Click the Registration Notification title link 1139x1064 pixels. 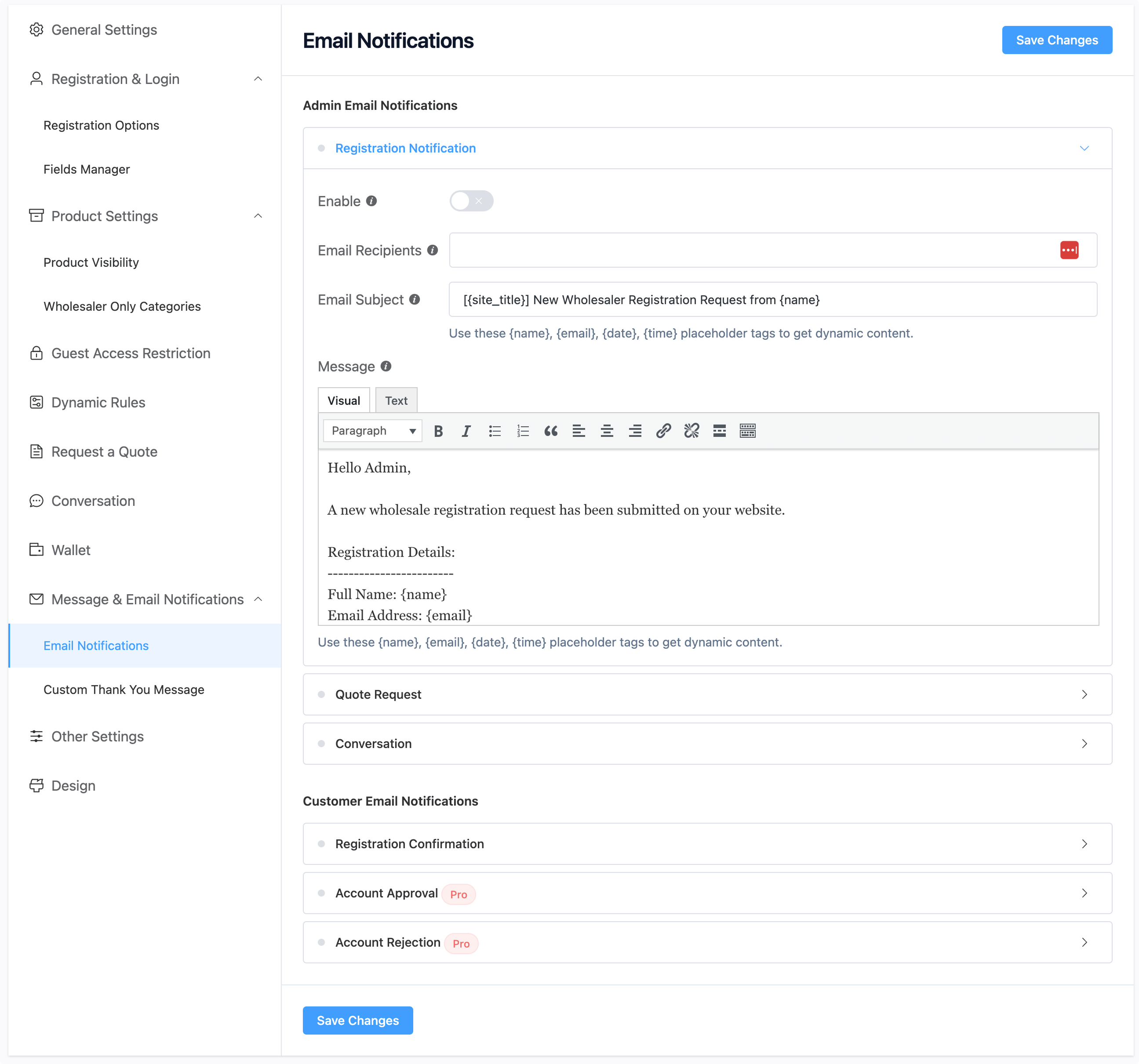click(x=406, y=148)
